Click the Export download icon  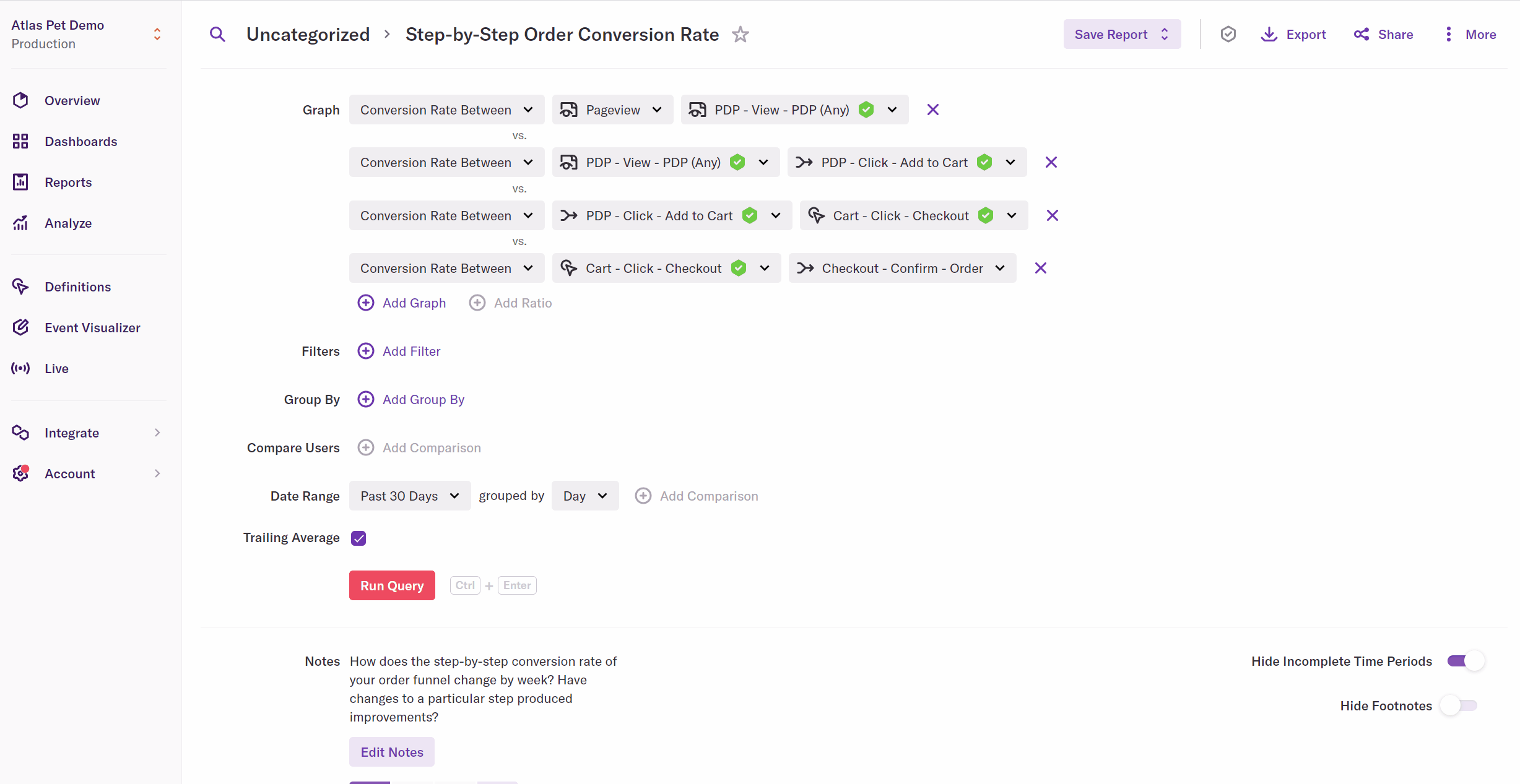click(1269, 35)
